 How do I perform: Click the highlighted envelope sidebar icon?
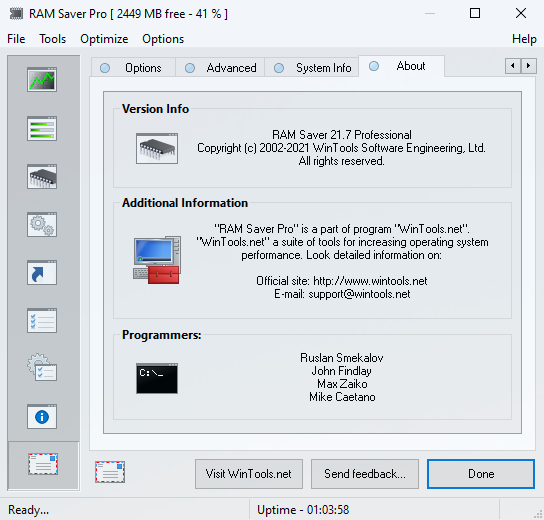[43, 464]
